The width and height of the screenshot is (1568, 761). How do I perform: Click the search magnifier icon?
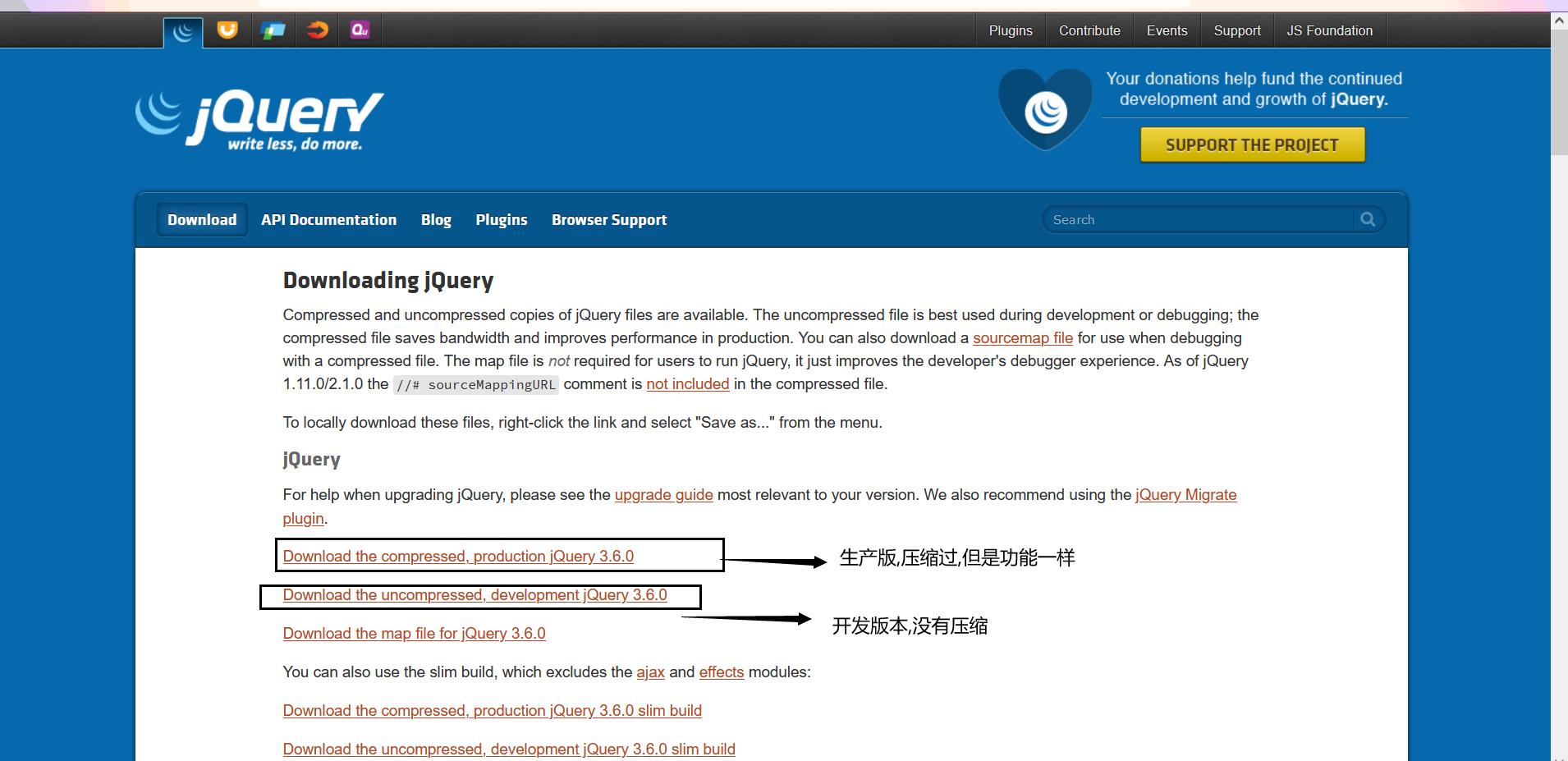click(x=1368, y=219)
